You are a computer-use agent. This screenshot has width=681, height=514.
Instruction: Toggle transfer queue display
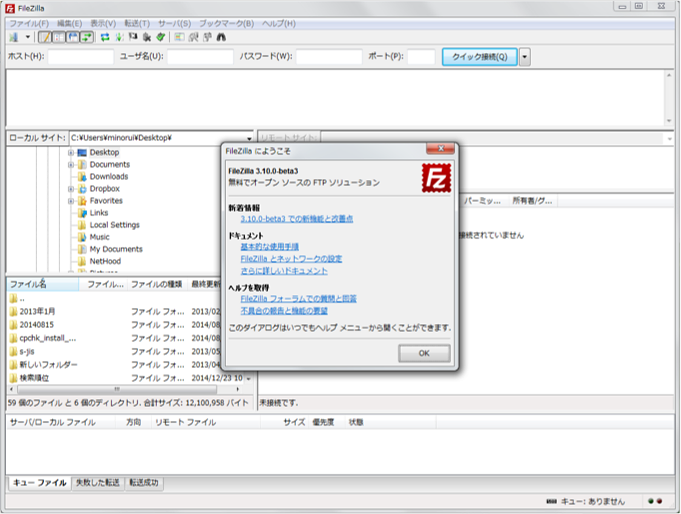[86, 37]
